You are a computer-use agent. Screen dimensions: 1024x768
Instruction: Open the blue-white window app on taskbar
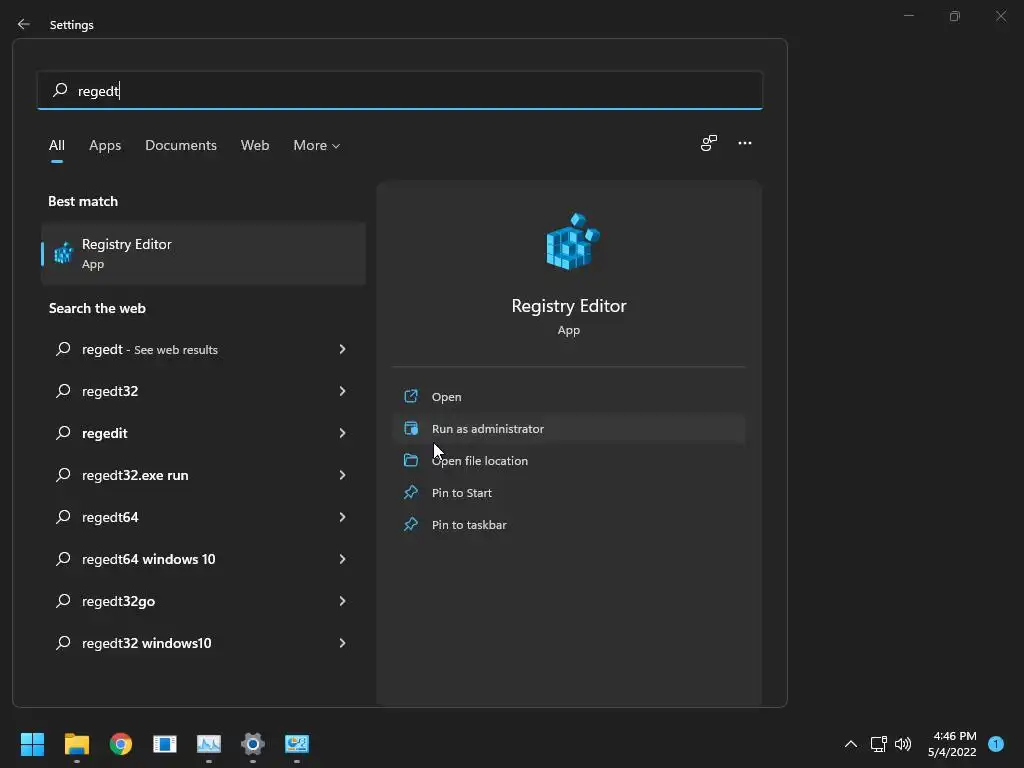click(x=165, y=744)
